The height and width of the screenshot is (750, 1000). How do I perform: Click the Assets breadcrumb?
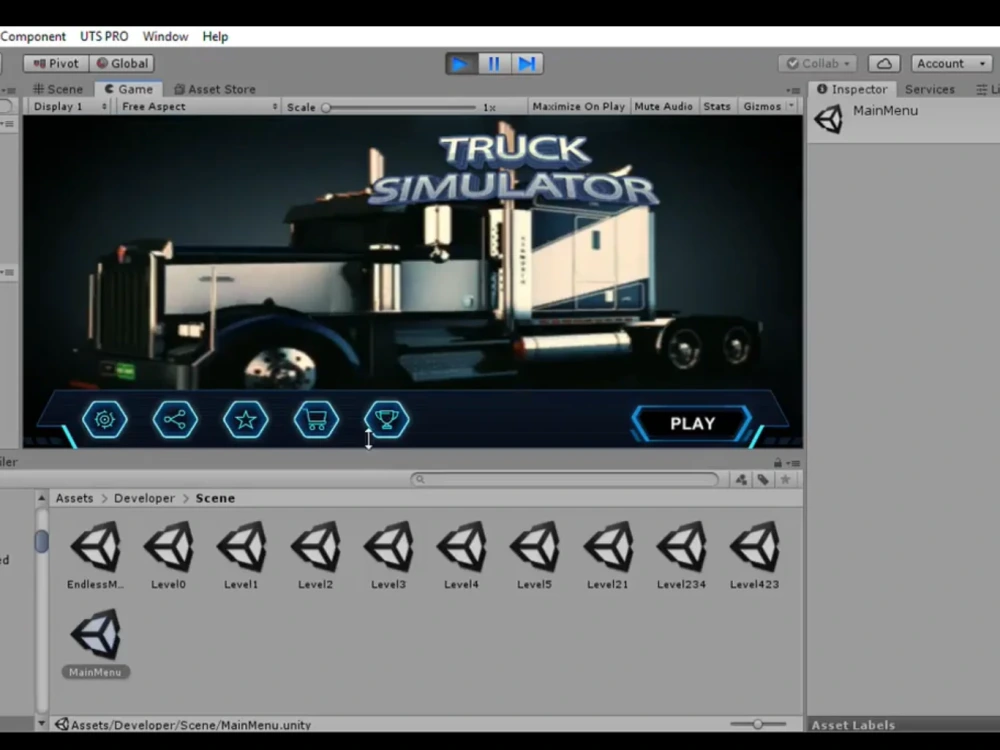click(x=74, y=498)
